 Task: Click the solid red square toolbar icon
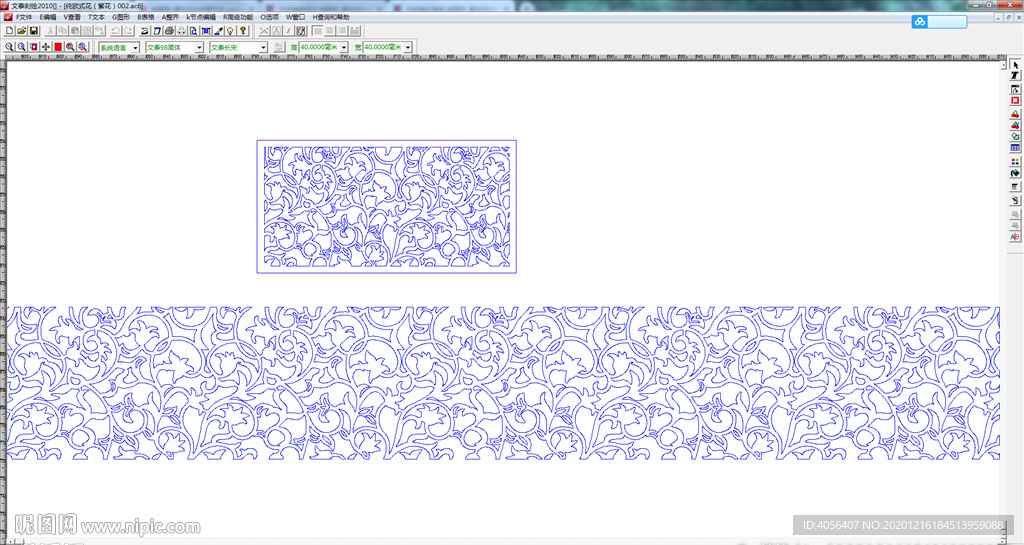pos(58,47)
